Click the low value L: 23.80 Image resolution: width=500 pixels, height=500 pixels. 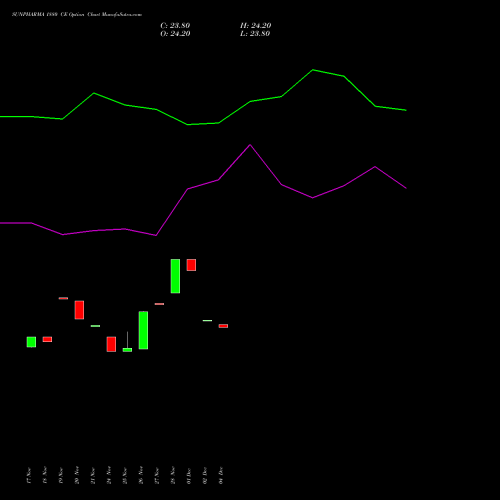point(255,34)
